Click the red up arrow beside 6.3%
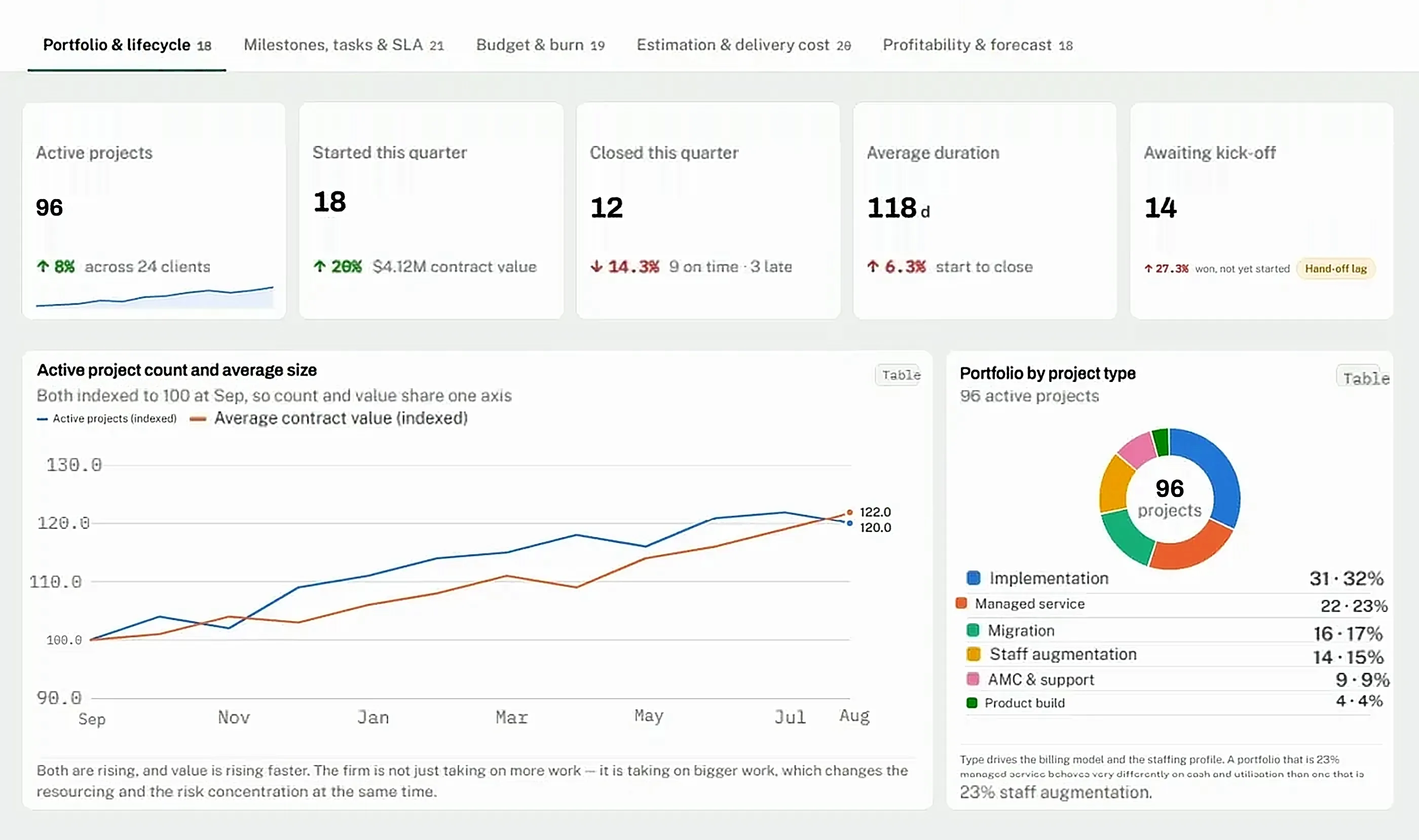This screenshot has width=1419, height=840. coord(873,266)
